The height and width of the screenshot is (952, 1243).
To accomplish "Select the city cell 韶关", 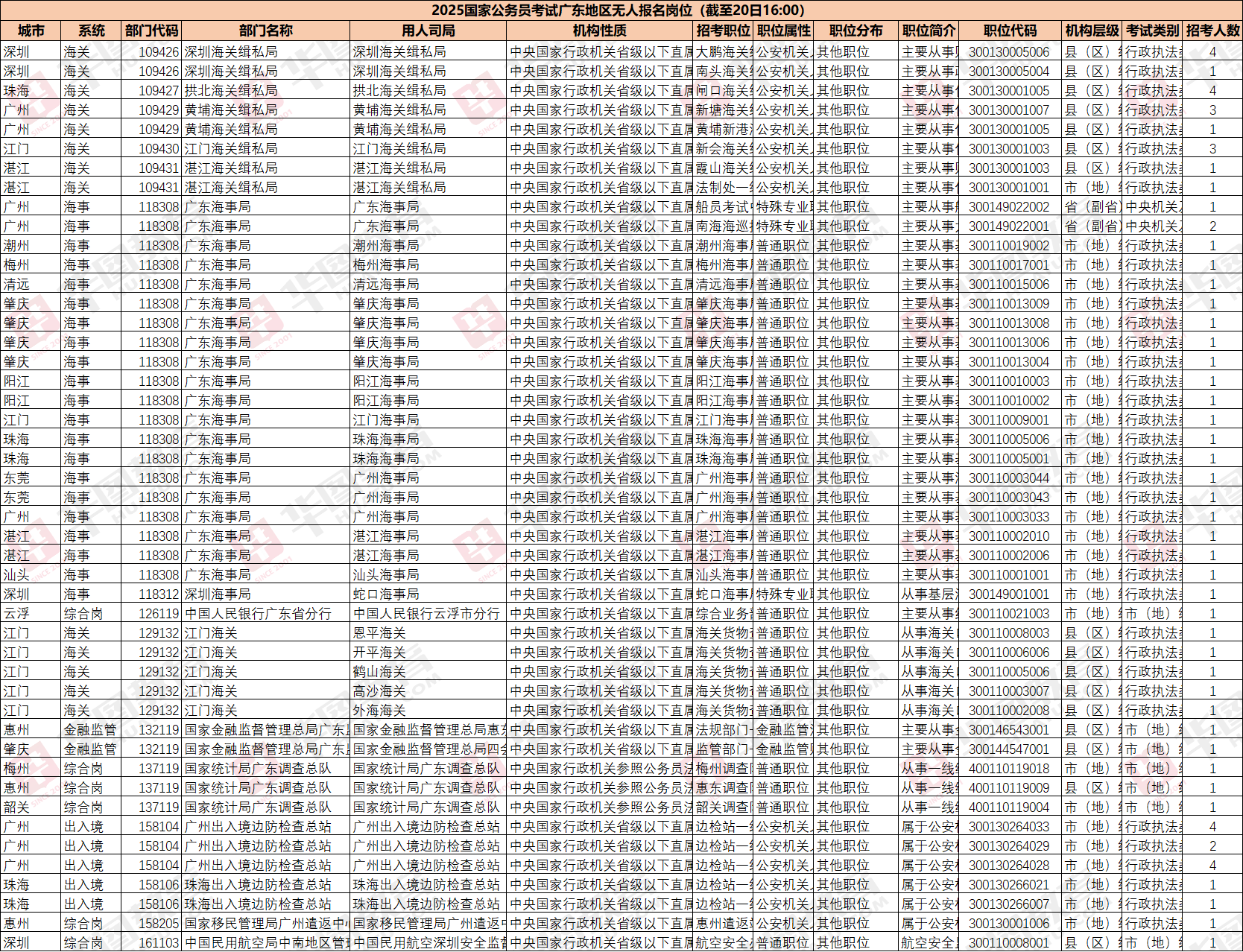I will (31, 807).
